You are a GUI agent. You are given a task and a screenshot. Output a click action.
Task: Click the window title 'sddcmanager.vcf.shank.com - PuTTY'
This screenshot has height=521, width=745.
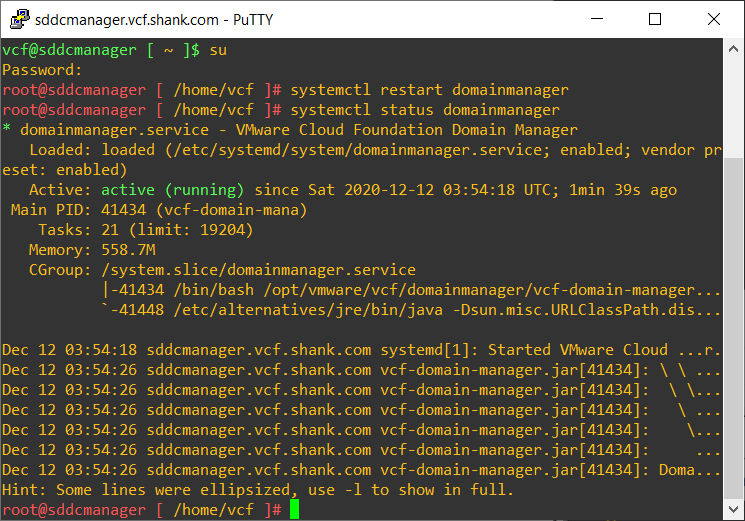pos(154,20)
